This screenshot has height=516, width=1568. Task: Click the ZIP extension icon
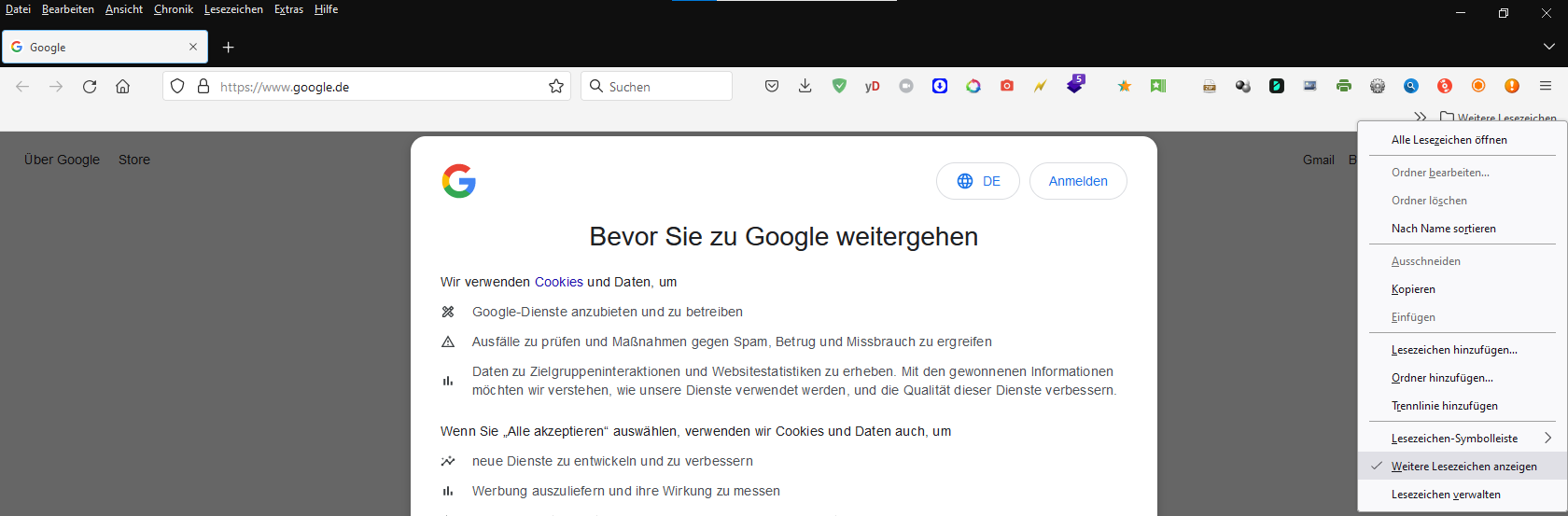pyautogui.click(x=1210, y=86)
